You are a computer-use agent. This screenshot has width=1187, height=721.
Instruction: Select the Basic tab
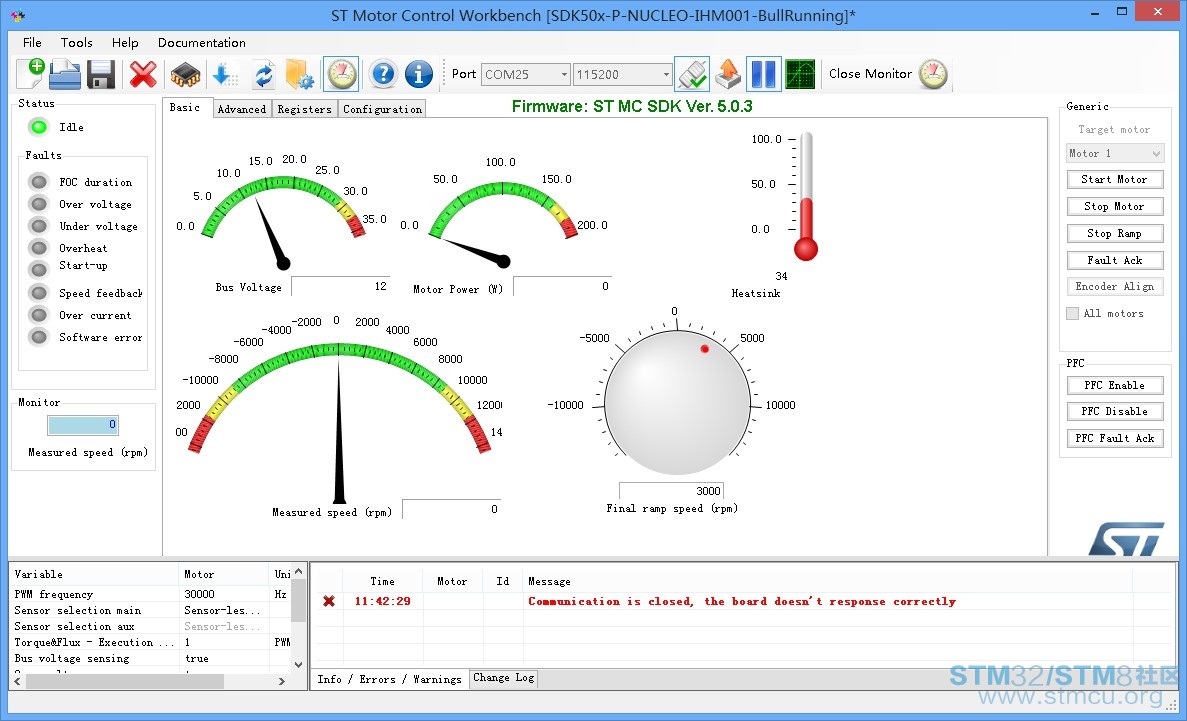coord(185,108)
